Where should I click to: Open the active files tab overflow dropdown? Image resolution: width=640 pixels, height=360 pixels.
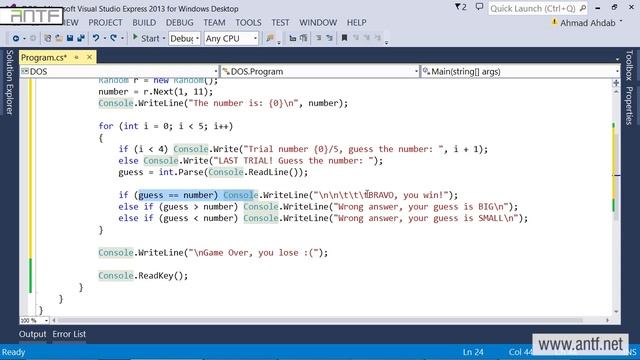(x=617, y=60)
